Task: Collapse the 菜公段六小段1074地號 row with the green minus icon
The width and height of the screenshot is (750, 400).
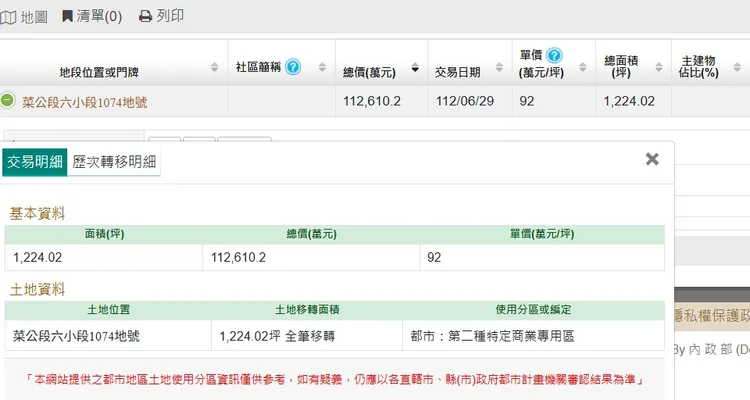Action: (7, 100)
